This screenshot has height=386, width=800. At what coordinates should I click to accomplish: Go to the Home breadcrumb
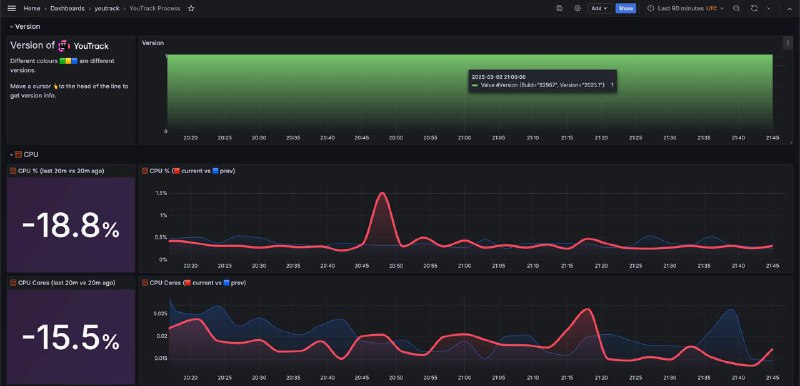point(32,8)
